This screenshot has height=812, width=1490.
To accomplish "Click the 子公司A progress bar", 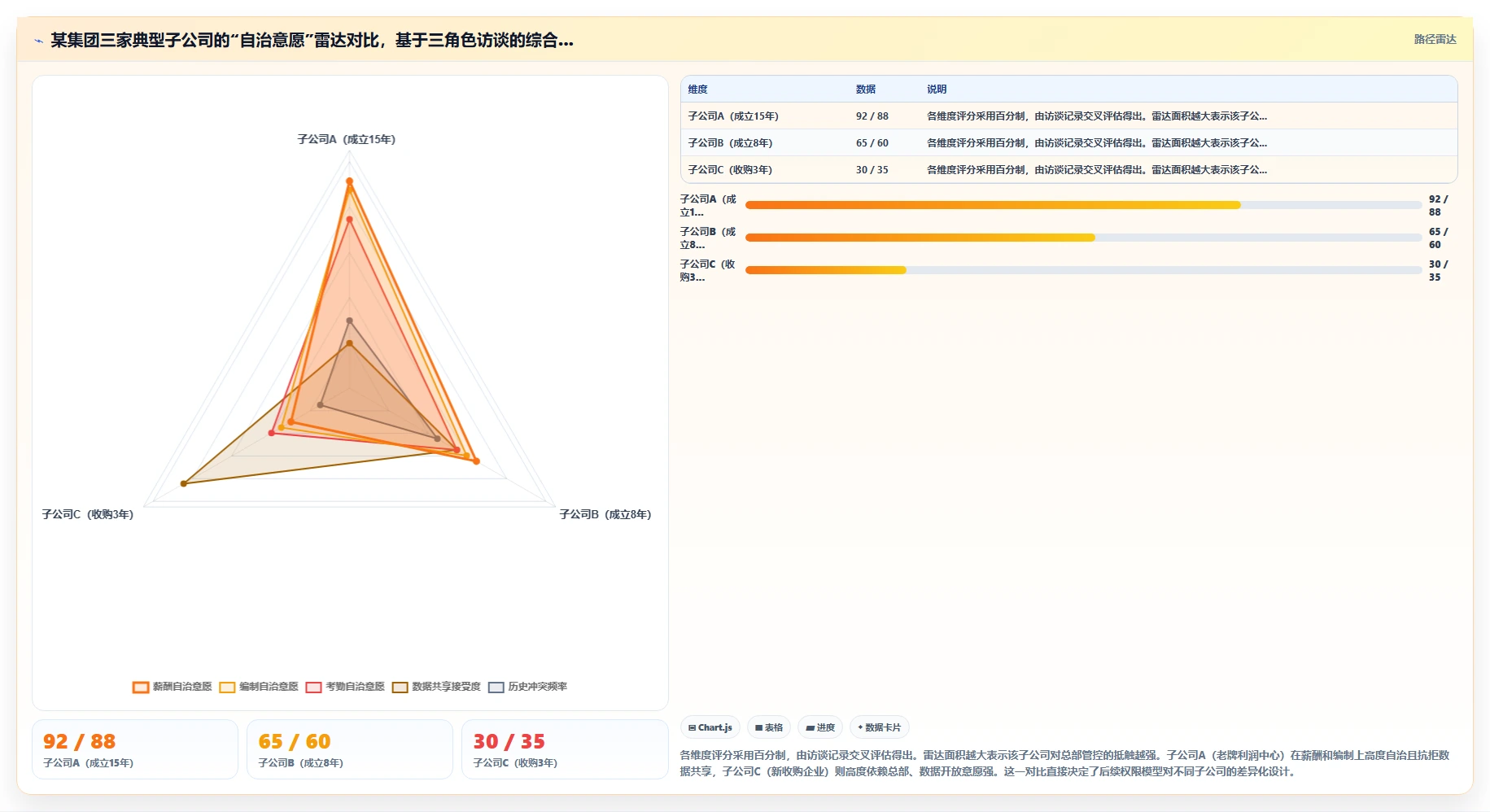I will [1083, 205].
